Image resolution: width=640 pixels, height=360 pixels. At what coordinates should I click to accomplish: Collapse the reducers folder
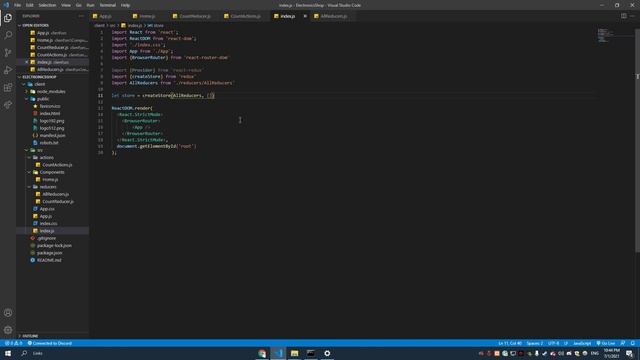[48, 187]
